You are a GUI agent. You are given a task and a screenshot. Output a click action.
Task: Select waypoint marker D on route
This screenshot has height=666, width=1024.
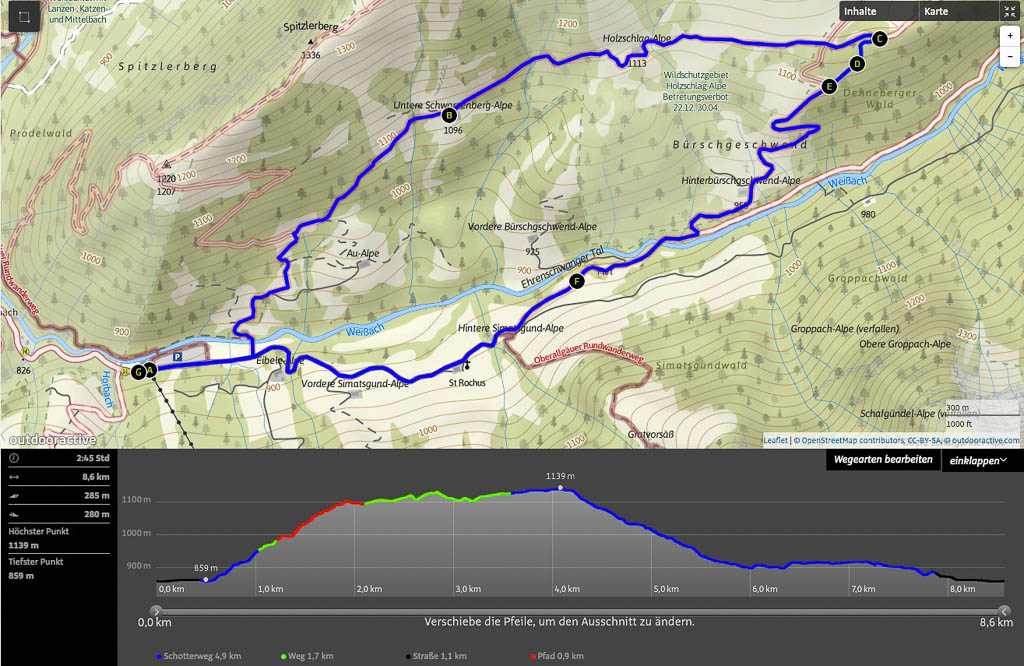click(857, 63)
